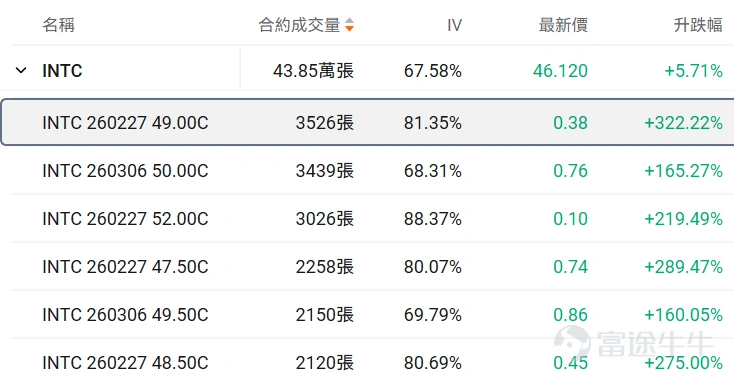
Task: Click IV 81.35% cell
Action: point(433,123)
